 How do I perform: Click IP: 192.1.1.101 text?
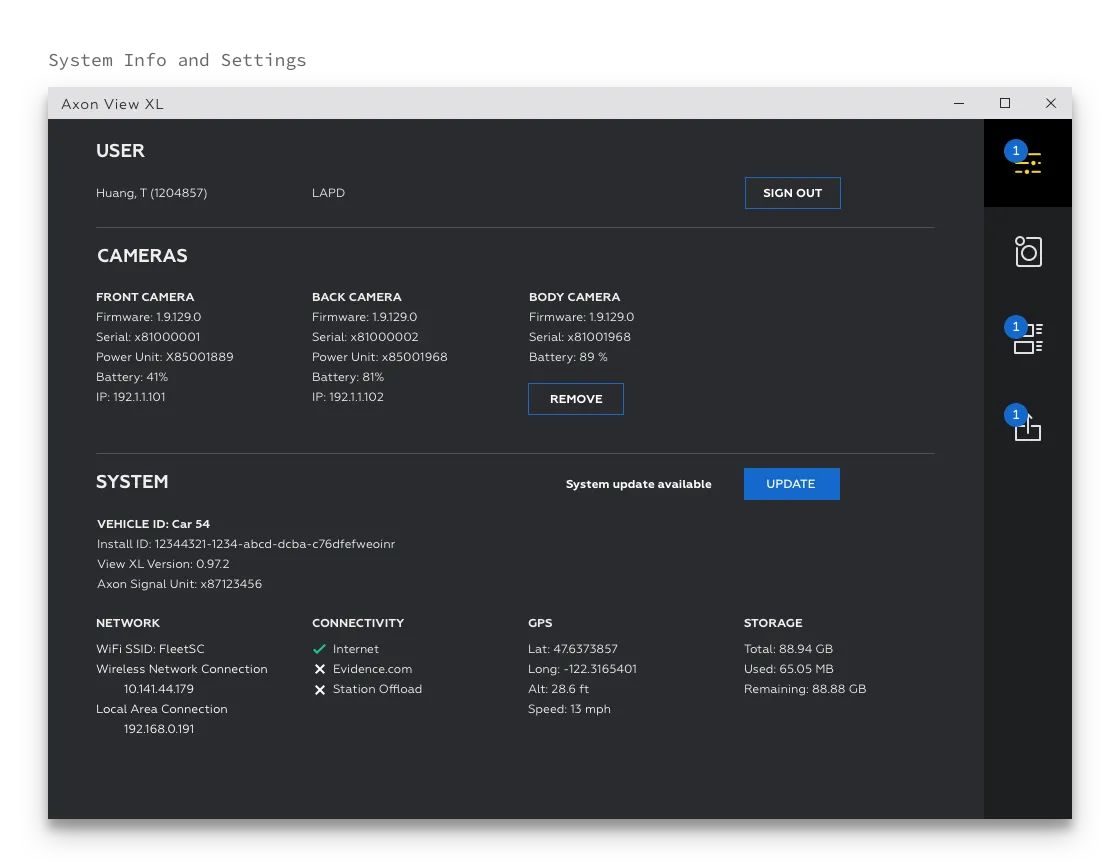[131, 396]
